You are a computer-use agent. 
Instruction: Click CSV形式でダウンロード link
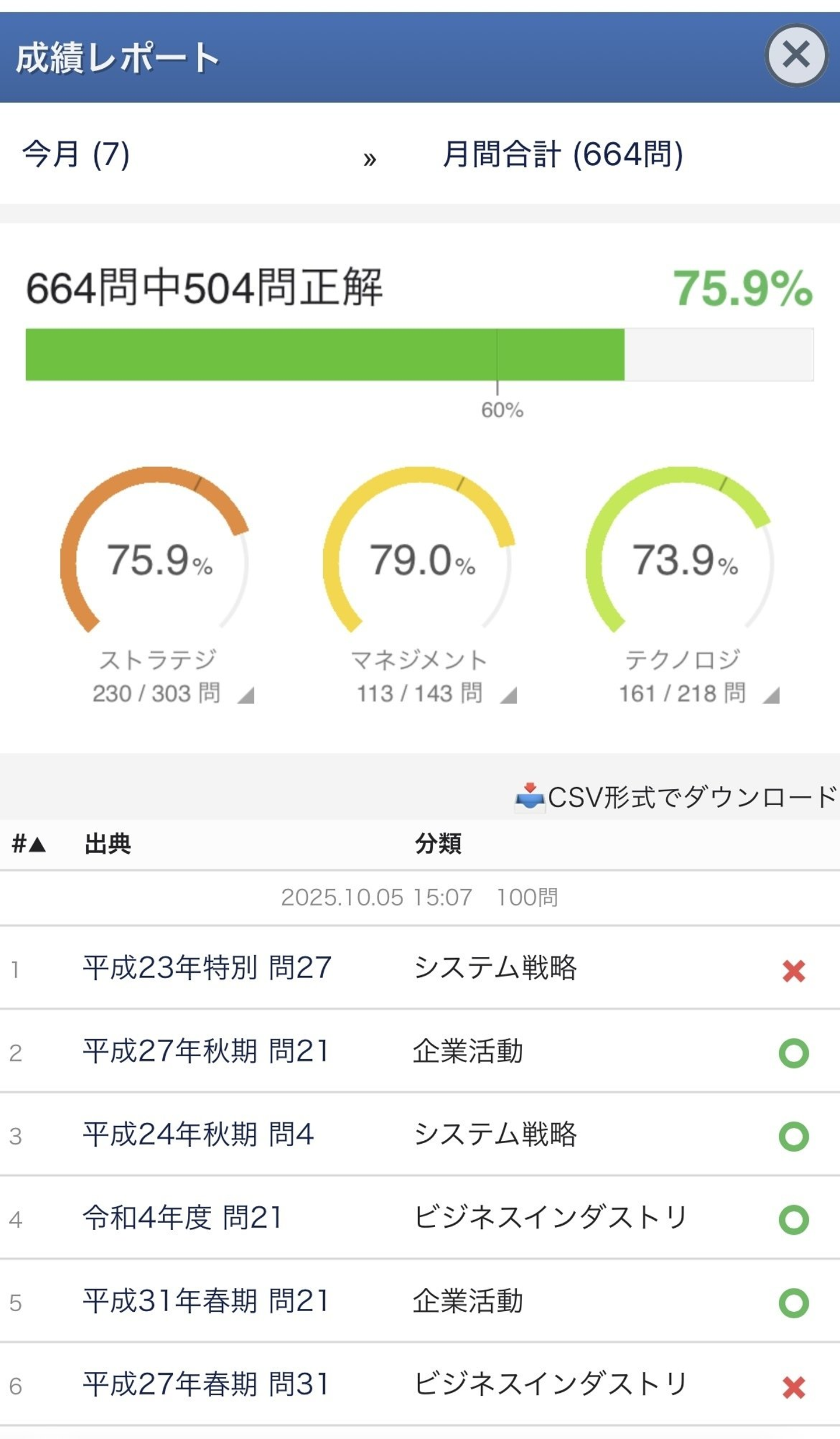(x=692, y=797)
